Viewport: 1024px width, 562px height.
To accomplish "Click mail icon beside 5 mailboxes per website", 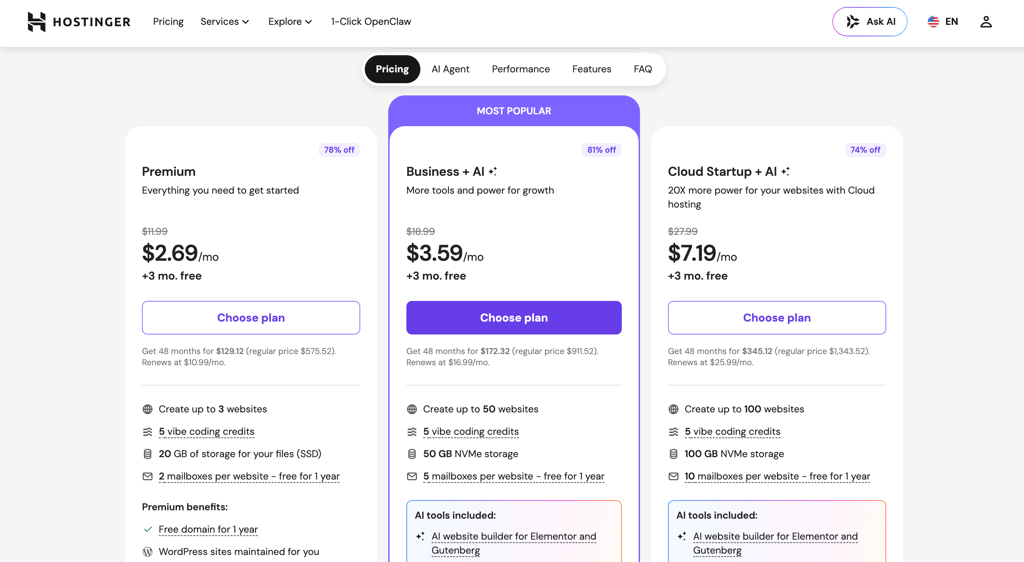I will point(412,476).
